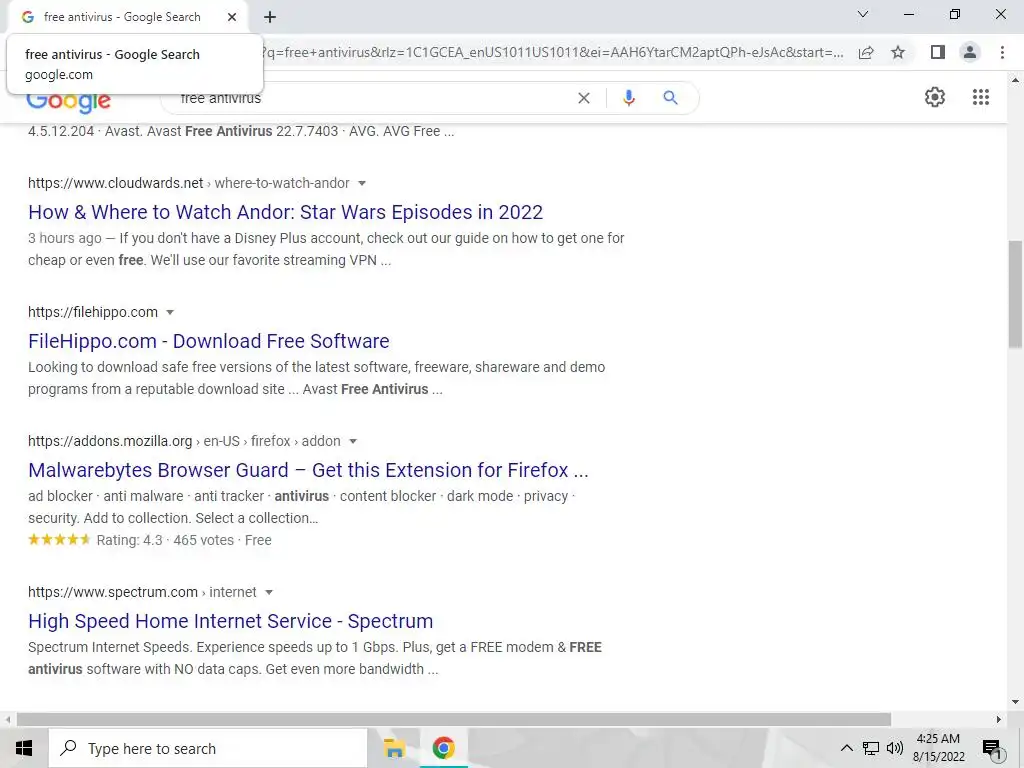Click the browser address bar URL
This screenshot has height=768, width=1024.
(x=552, y=52)
